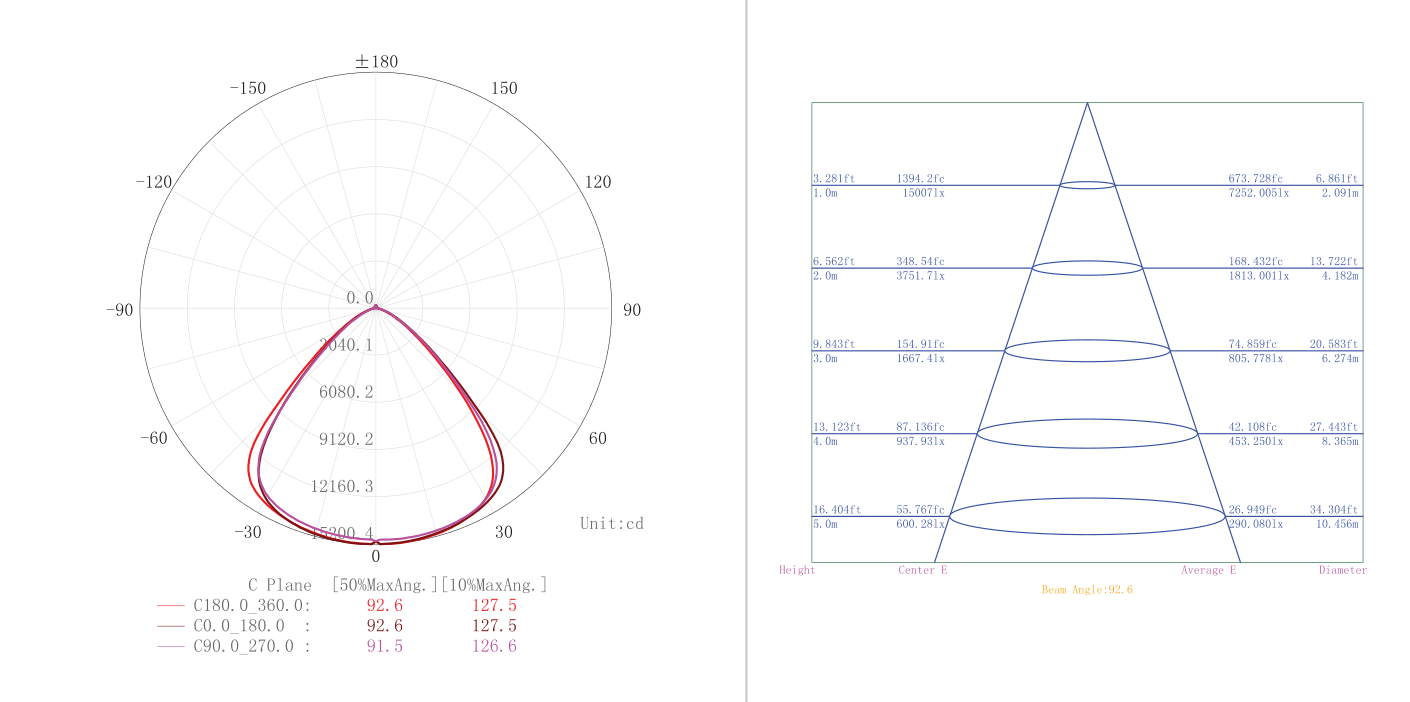The image size is (1410, 702).
Task: Click the ±180 angle label on polar chart
Action: (376, 62)
